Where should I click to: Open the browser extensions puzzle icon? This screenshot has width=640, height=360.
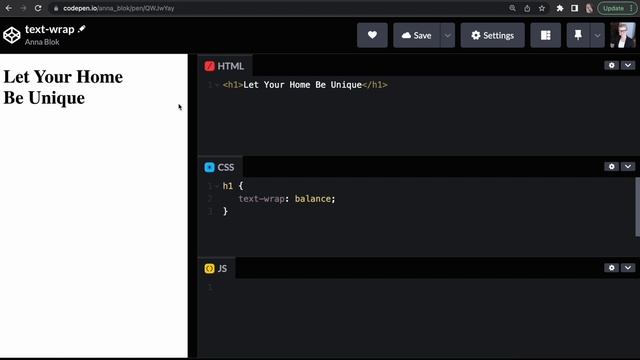point(560,8)
